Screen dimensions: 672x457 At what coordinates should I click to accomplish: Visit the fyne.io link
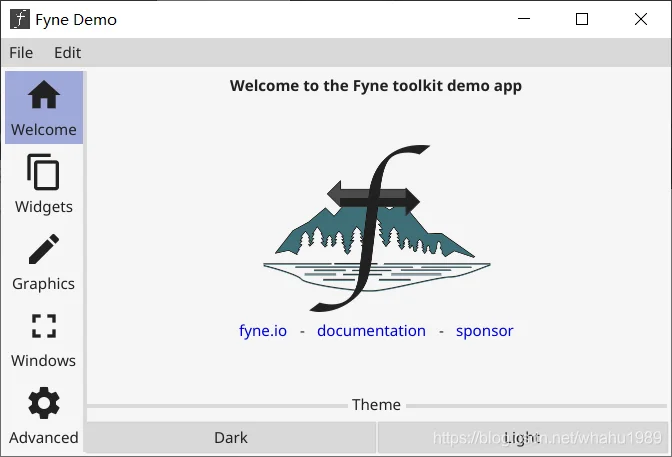coord(263,331)
